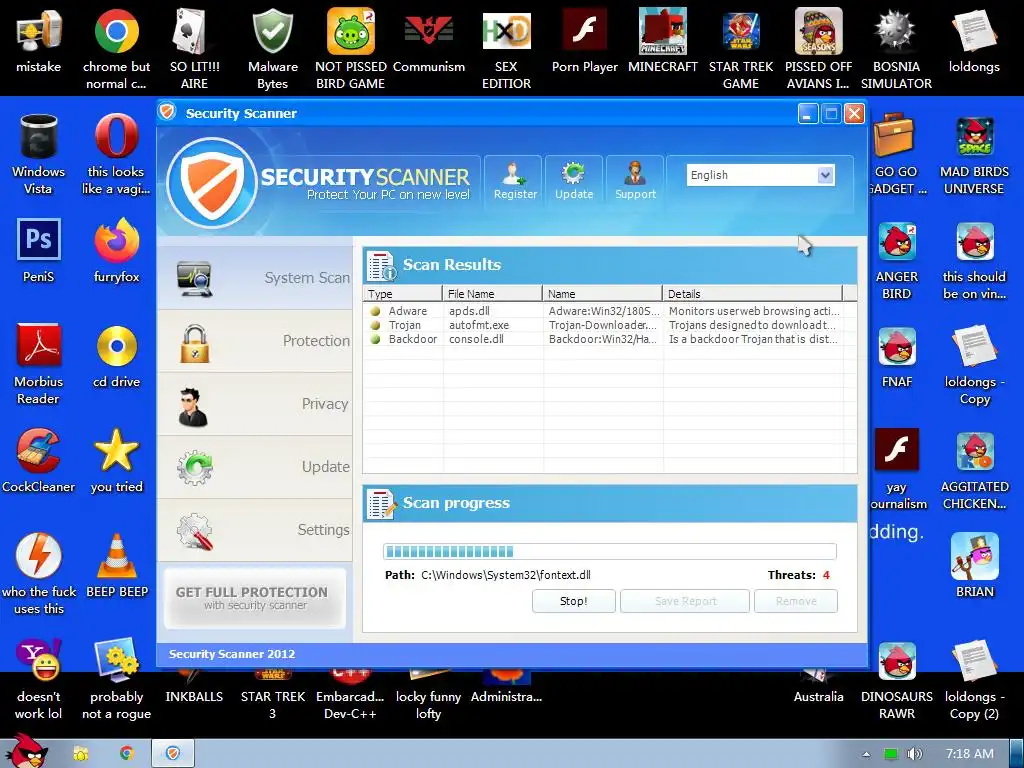1024x768 pixels.
Task: Open the Communism desktop icon
Action: coord(428,40)
